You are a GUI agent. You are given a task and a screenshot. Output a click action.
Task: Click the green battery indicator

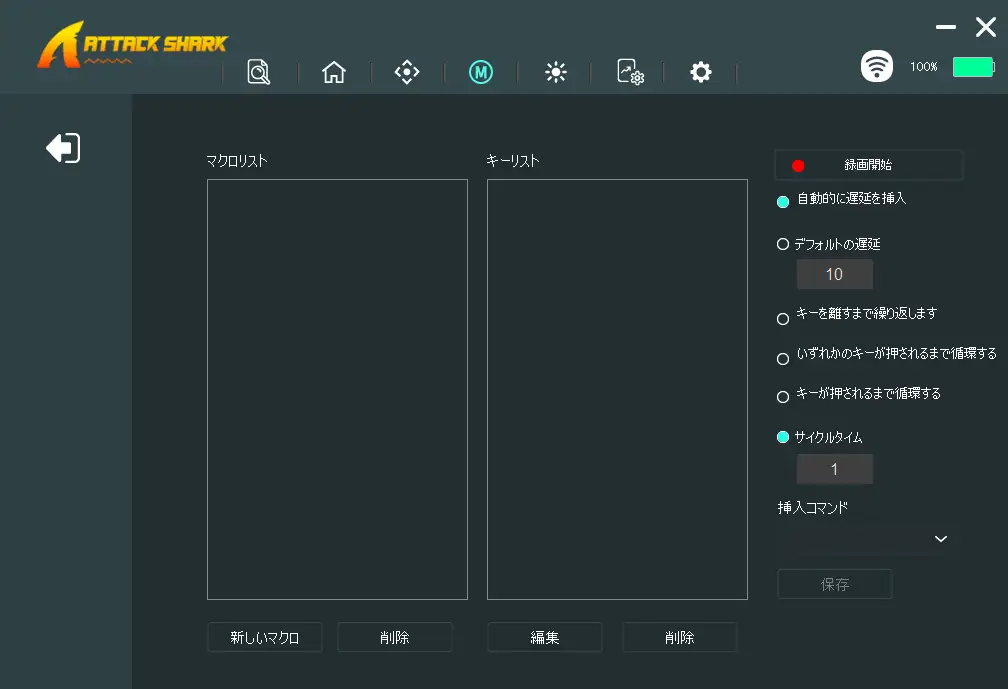972,67
